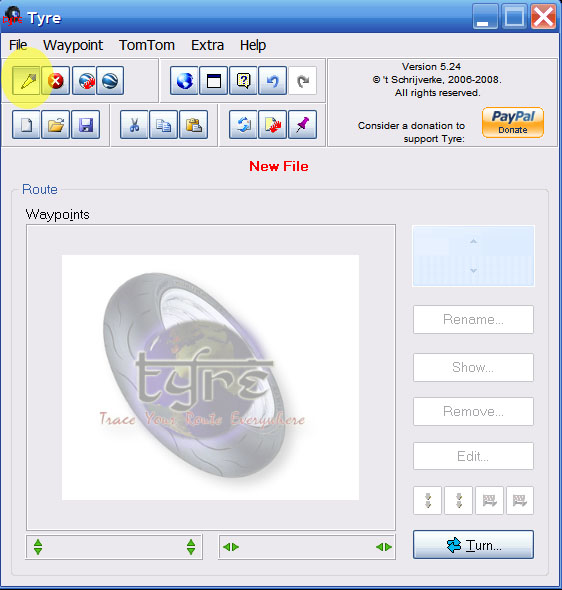
Task: Click the red X cancel icon
Action: [56, 81]
